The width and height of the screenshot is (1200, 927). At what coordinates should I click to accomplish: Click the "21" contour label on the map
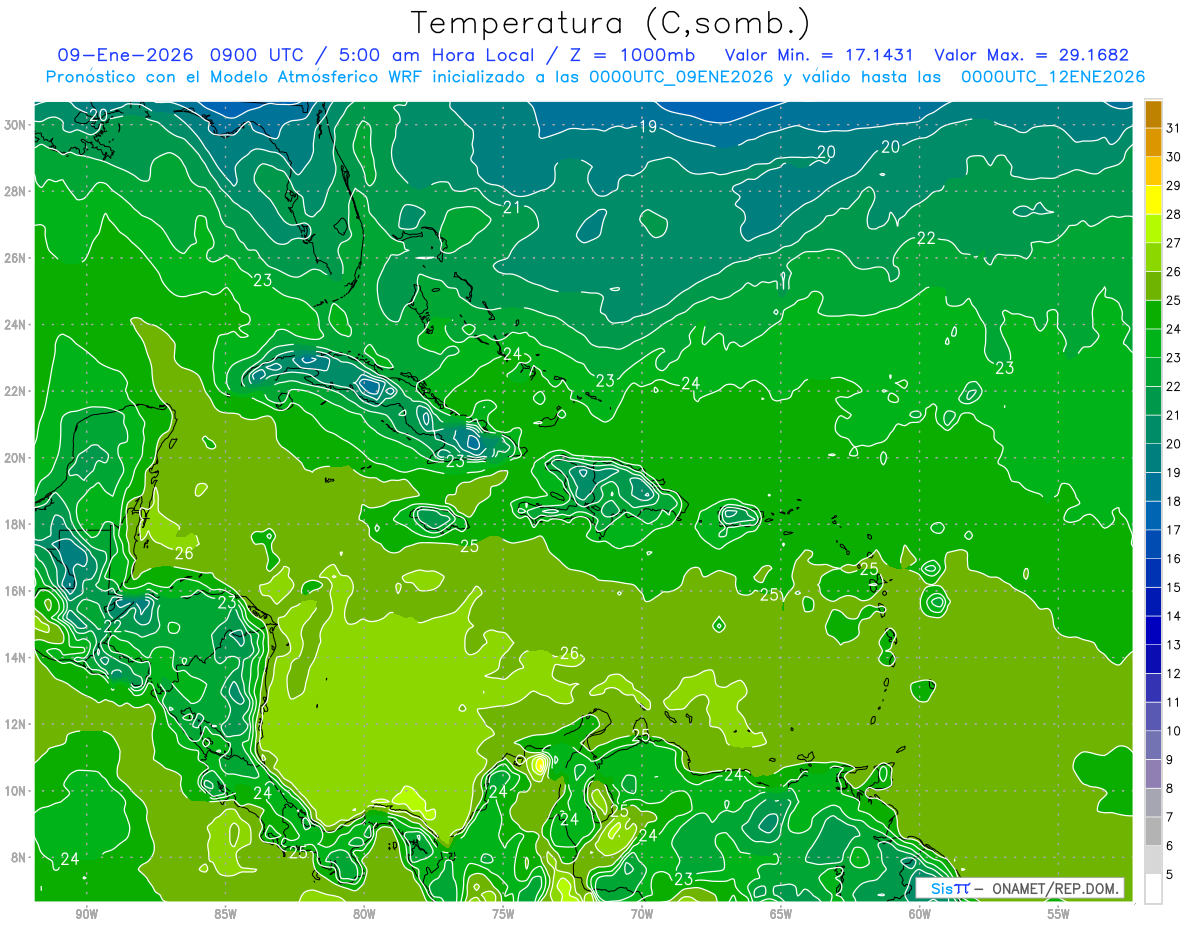tap(512, 207)
